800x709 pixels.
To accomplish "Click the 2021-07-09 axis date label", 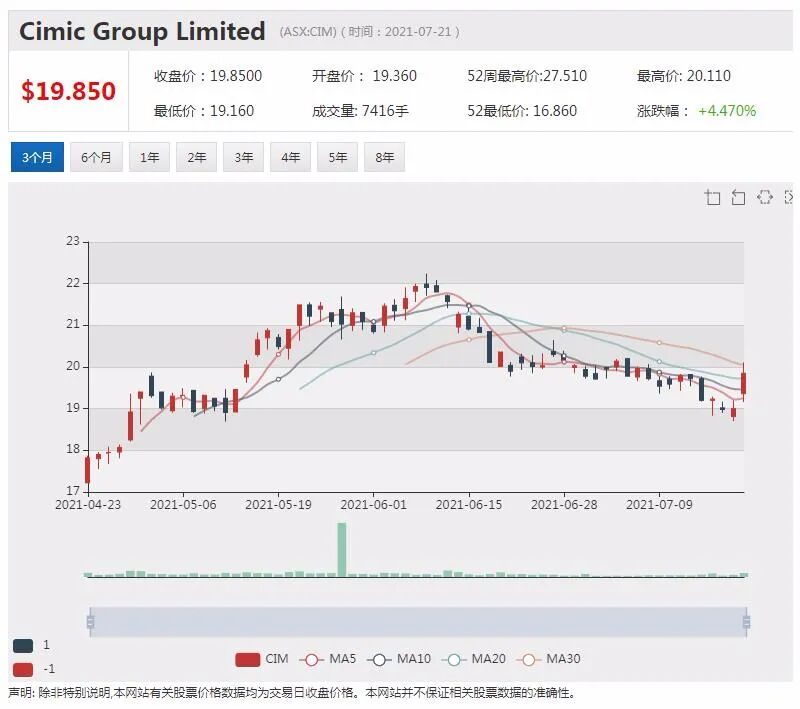I will (x=659, y=504).
